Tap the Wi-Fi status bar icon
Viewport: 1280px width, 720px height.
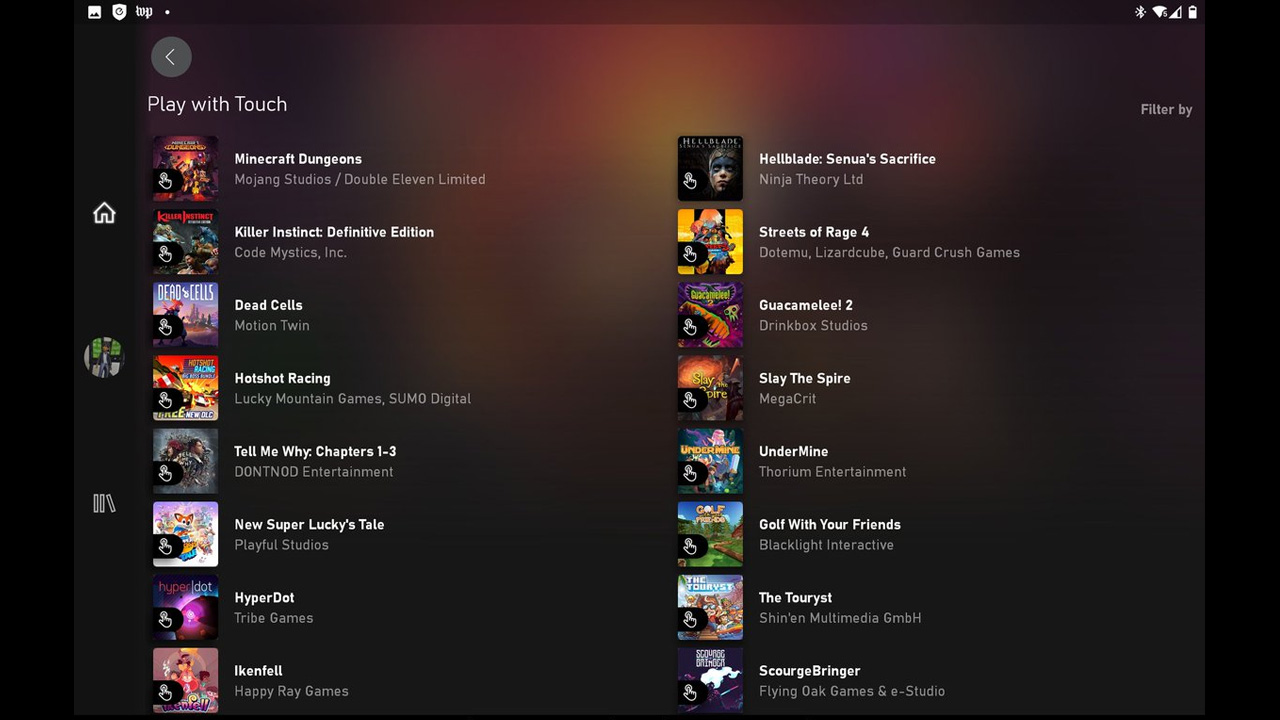coord(1159,12)
